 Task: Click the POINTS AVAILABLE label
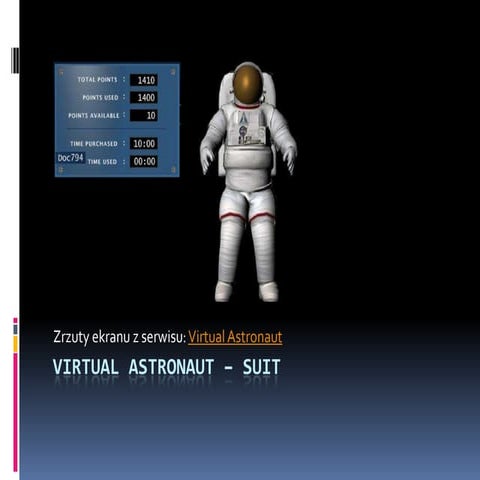pos(94,115)
